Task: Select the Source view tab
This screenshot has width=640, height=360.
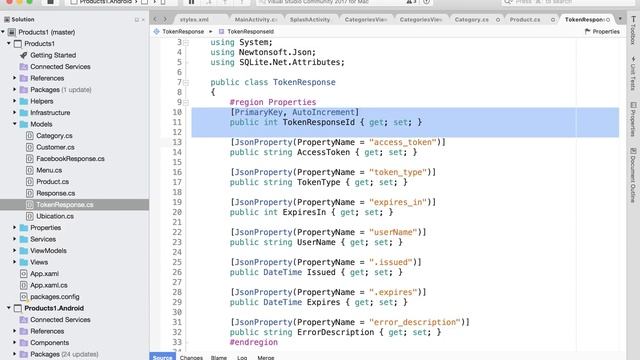Action: click(x=162, y=357)
